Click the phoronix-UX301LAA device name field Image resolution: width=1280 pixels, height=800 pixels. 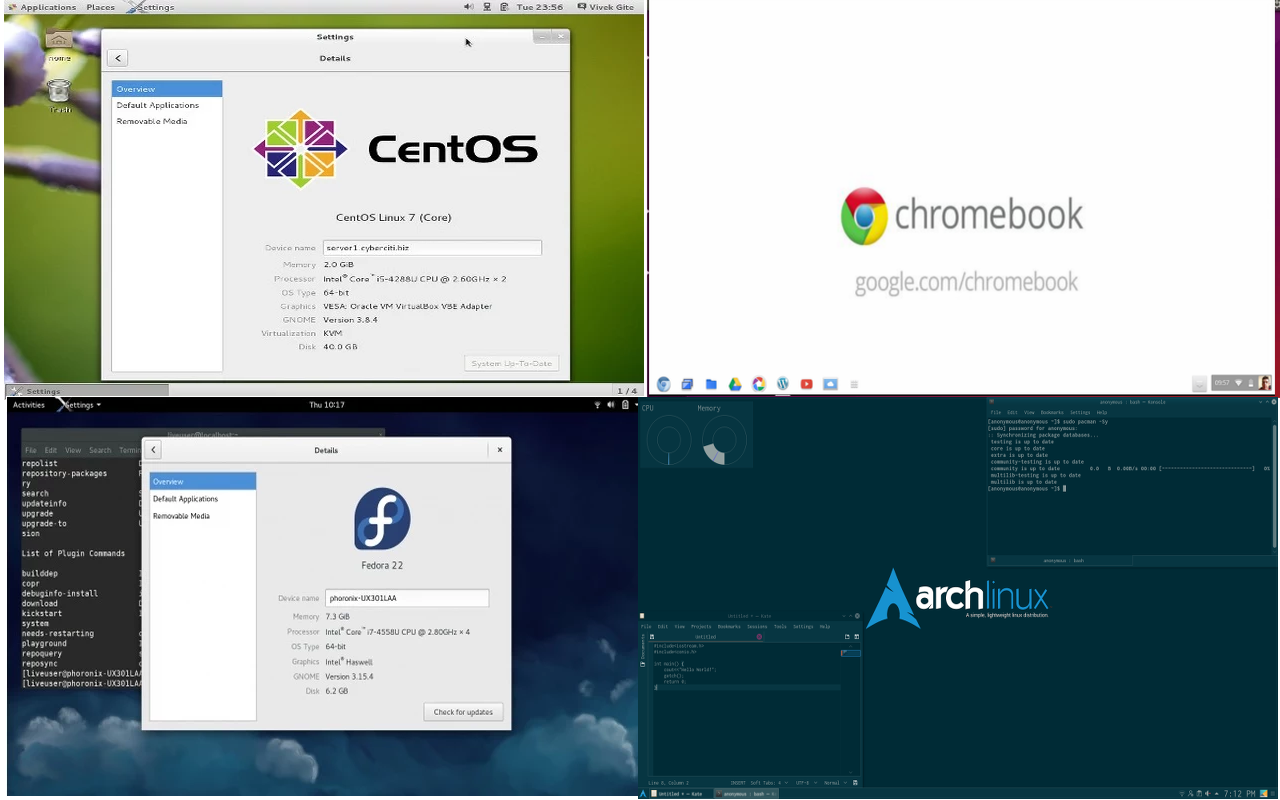pyautogui.click(x=407, y=598)
